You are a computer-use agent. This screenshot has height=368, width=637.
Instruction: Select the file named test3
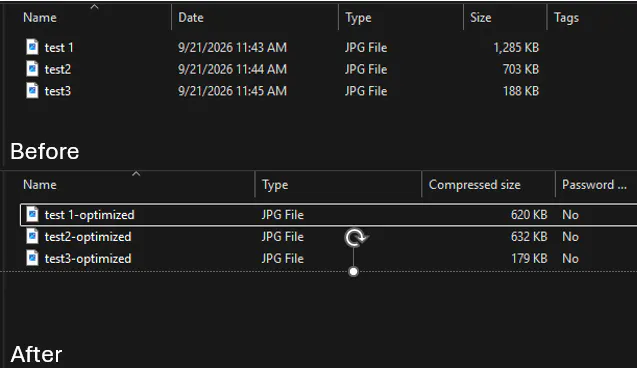(x=58, y=91)
